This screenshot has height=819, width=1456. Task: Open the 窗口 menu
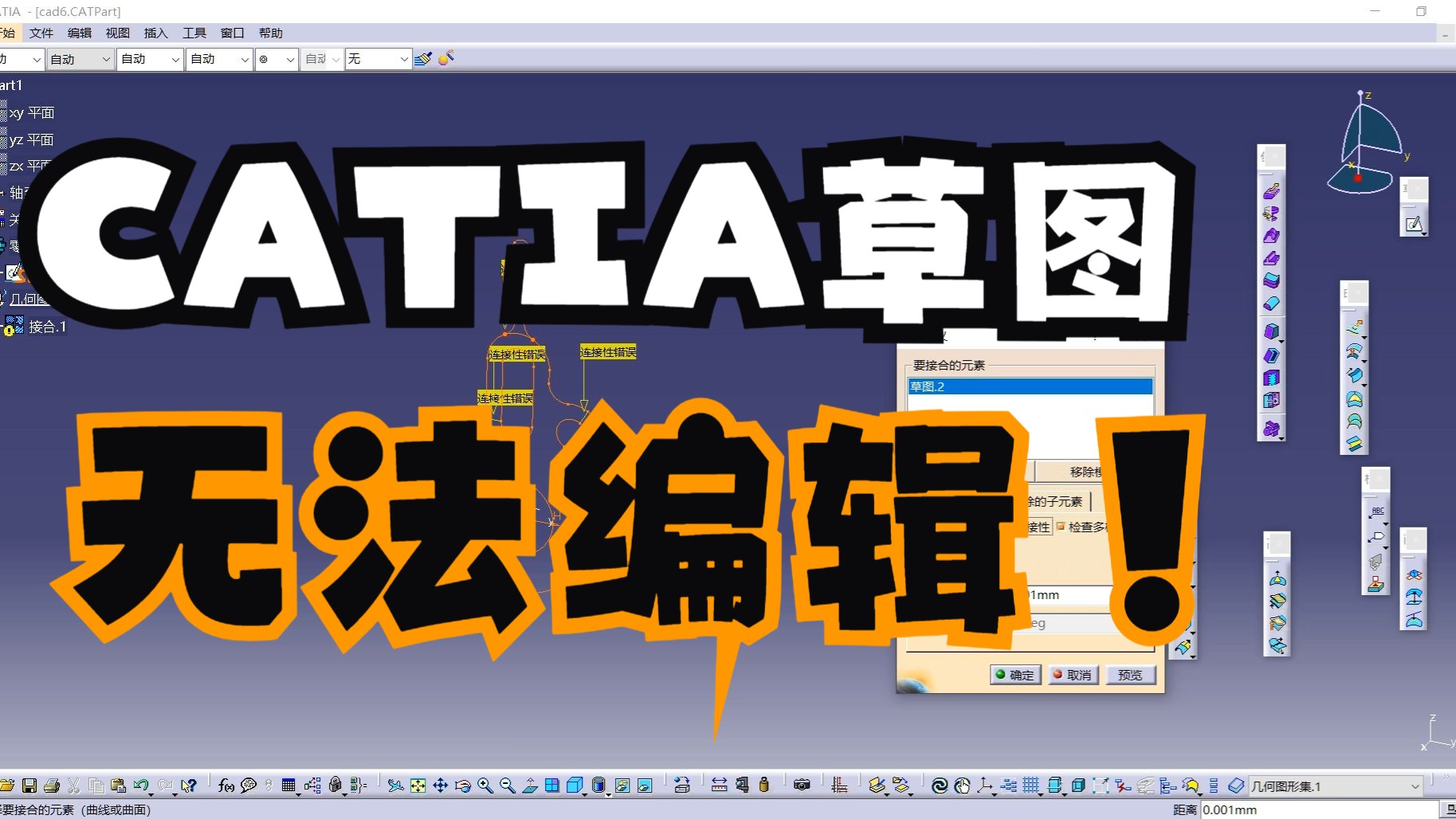pos(233,33)
